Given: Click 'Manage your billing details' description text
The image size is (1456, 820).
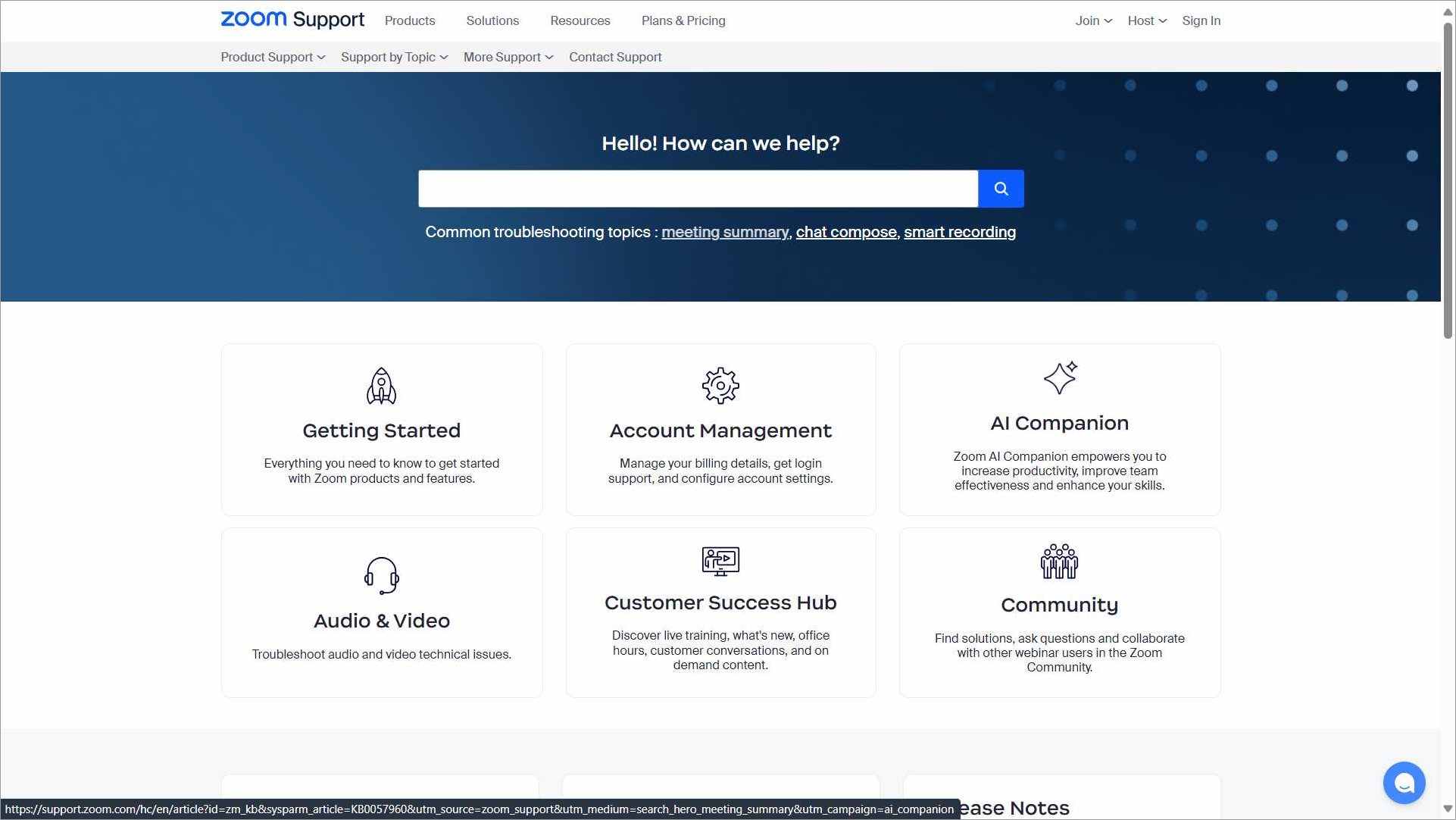Looking at the screenshot, I should pos(720,471).
